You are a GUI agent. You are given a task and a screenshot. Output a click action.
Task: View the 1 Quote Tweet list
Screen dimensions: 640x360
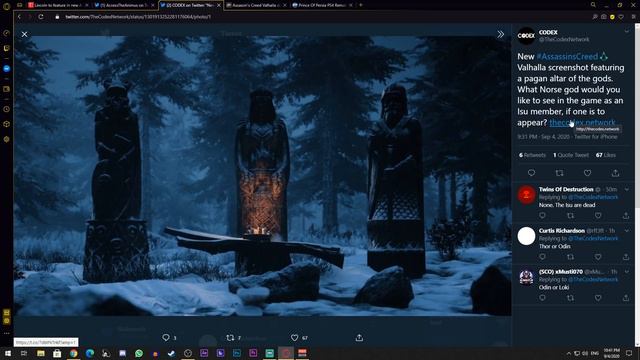point(571,155)
